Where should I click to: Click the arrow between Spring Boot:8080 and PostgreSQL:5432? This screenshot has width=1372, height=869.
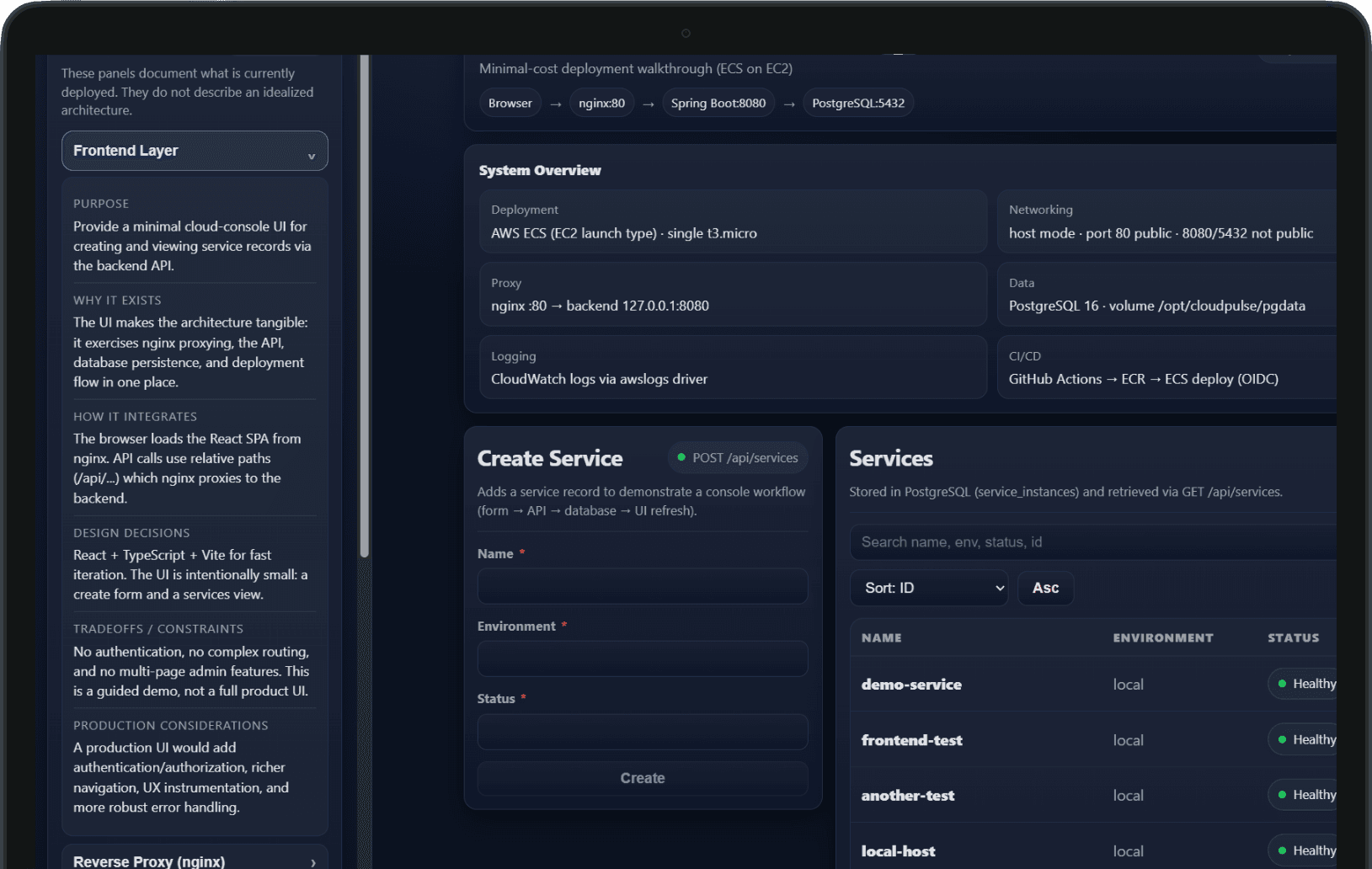(788, 103)
